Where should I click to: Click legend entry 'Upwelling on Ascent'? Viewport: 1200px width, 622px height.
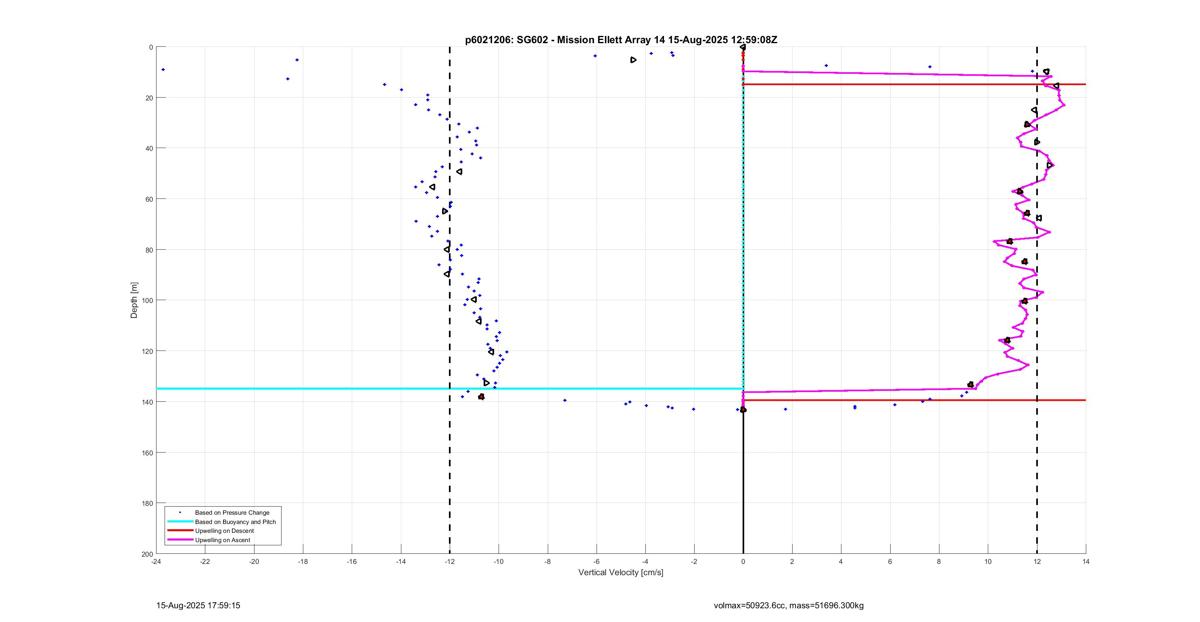coord(223,540)
